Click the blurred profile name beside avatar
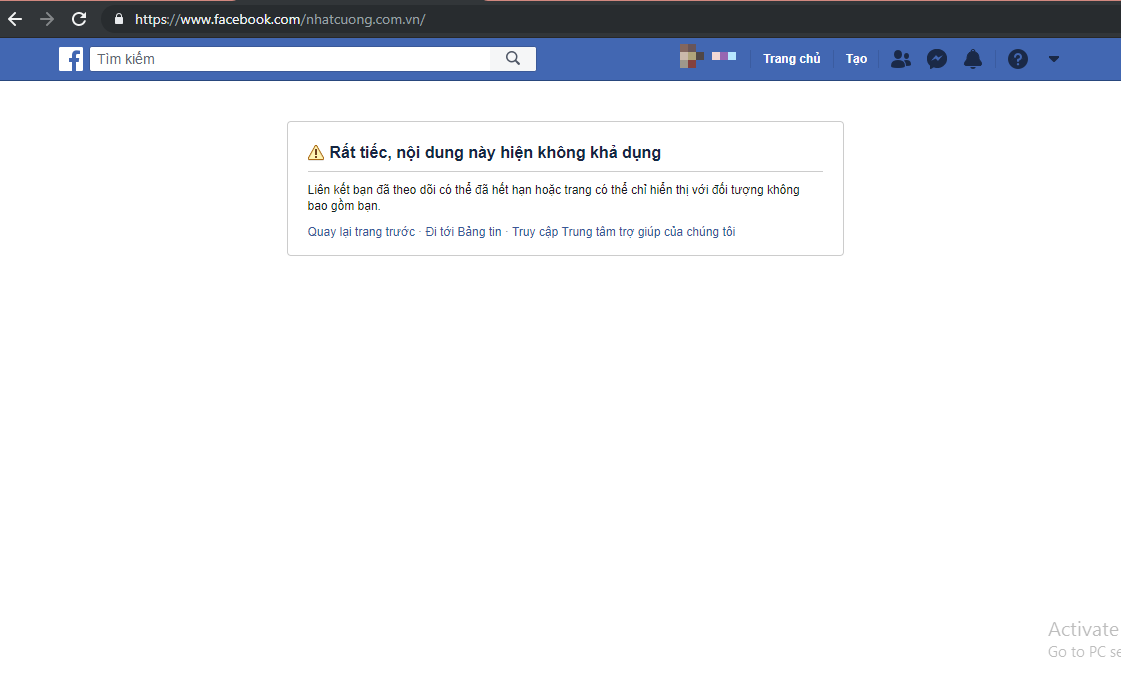 click(x=724, y=56)
